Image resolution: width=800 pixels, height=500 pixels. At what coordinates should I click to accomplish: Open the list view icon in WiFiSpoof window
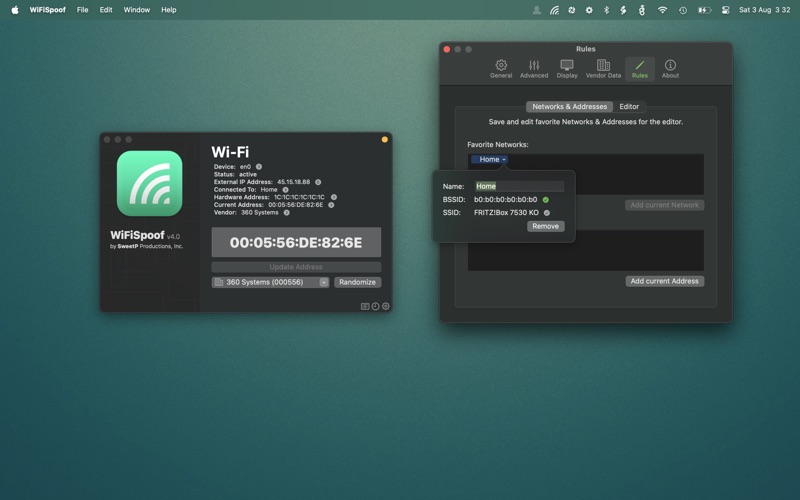point(365,306)
